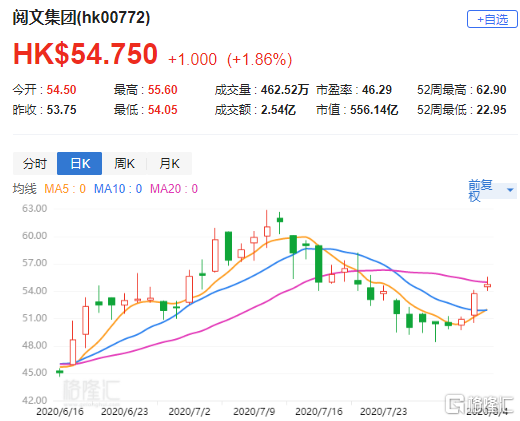520x421 pixels.
Task: Click the 57.00 price axis label
Action: click(35, 263)
